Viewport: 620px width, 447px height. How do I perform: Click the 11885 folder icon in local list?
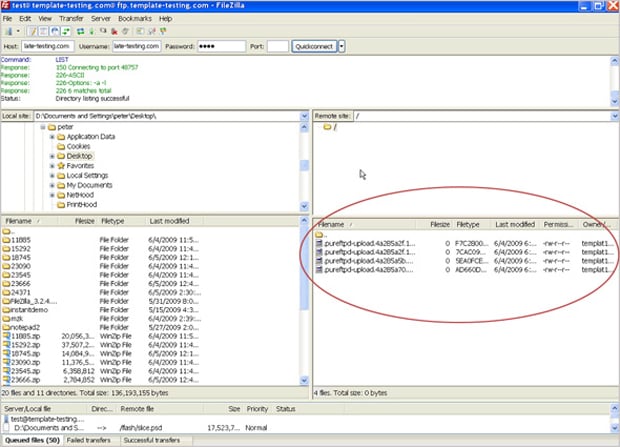[6, 242]
